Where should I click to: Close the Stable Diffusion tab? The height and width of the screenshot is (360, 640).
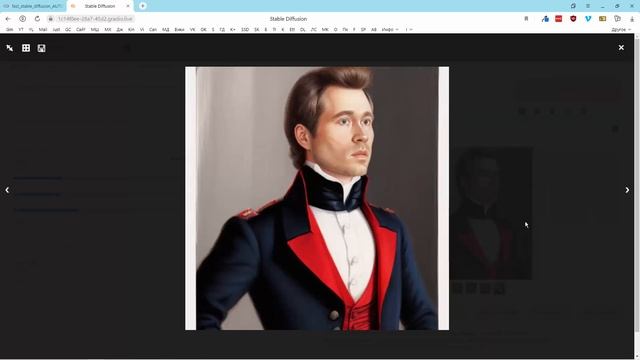[x=128, y=6]
